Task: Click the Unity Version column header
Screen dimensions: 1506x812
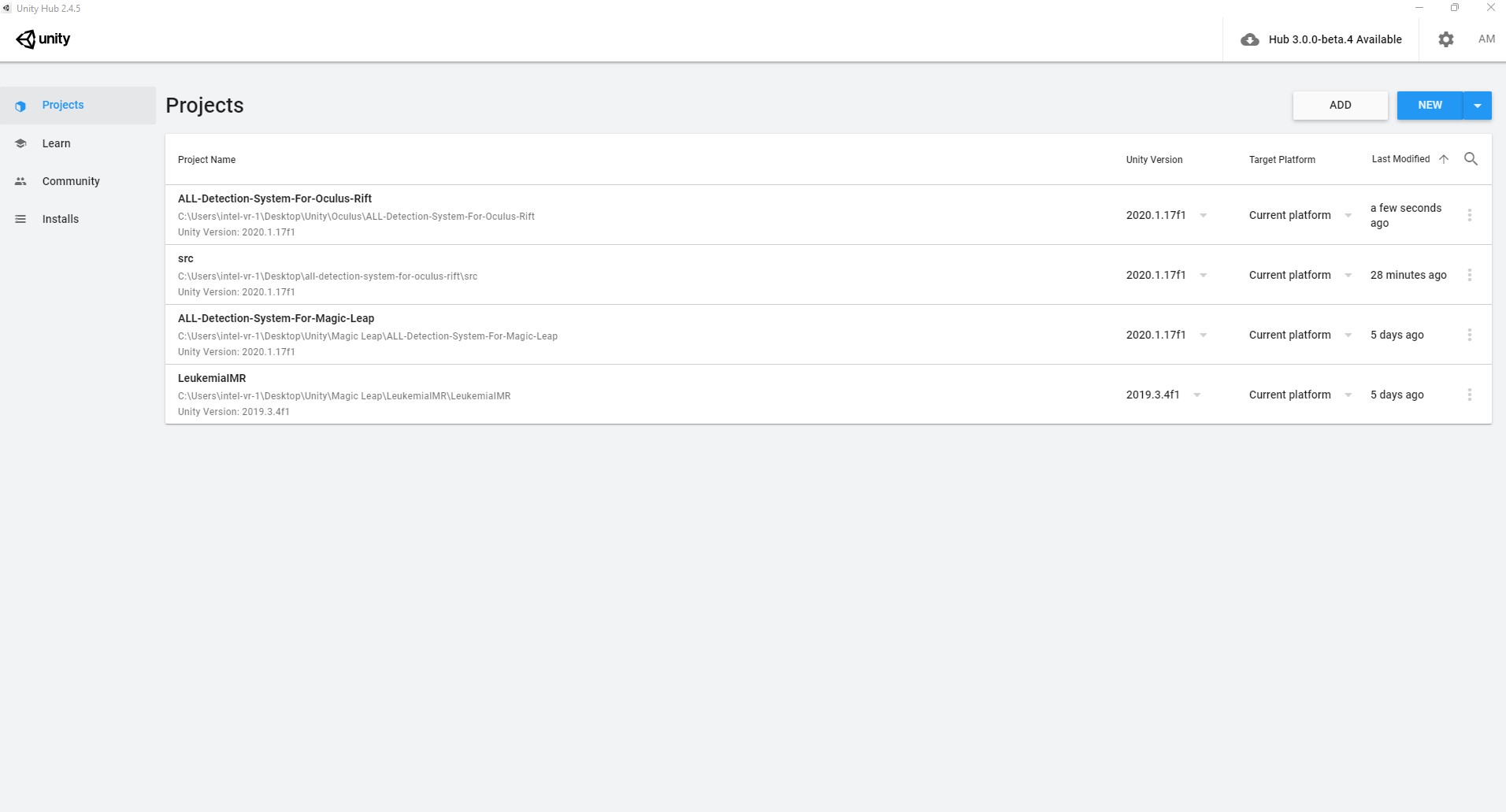Action: click(x=1154, y=160)
